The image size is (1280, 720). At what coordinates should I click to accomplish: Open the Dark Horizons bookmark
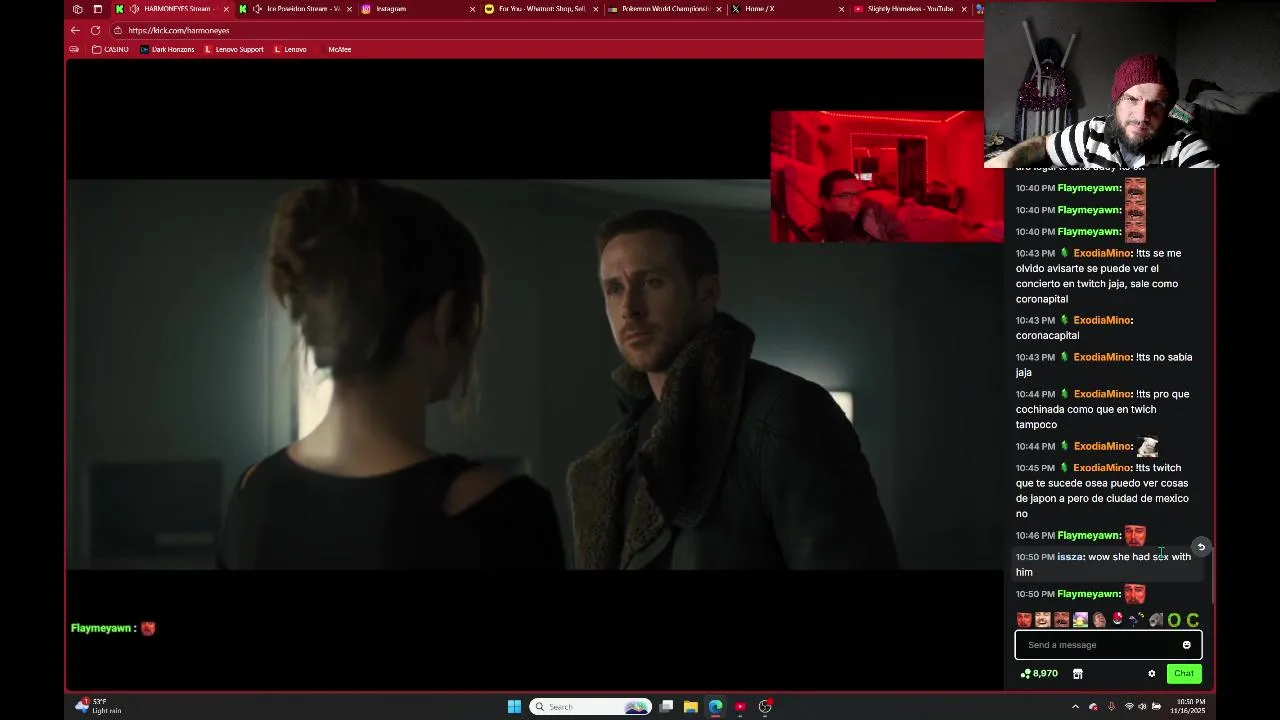(167, 49)
